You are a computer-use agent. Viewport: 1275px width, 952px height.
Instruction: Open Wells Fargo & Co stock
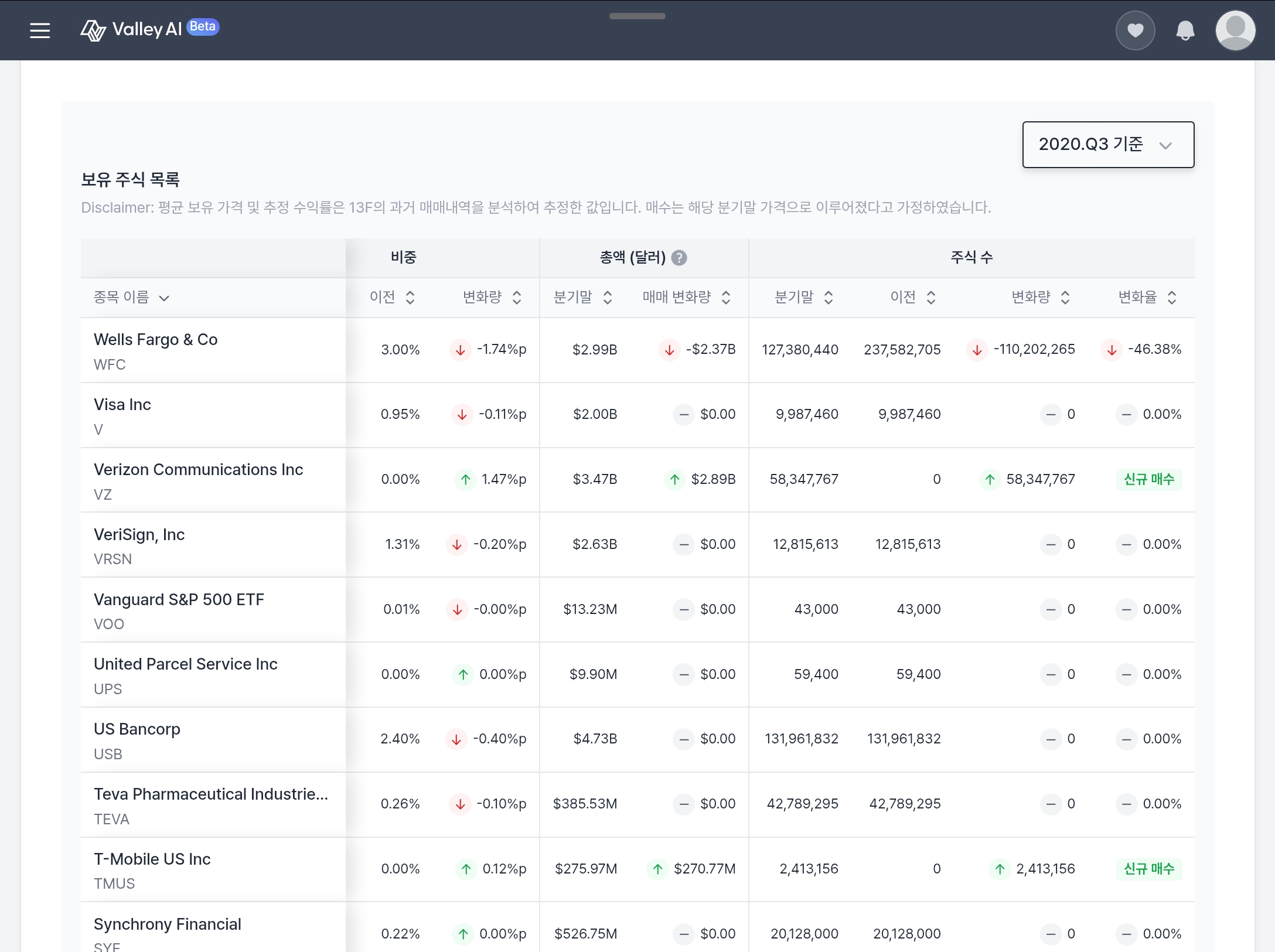(156, 340)
